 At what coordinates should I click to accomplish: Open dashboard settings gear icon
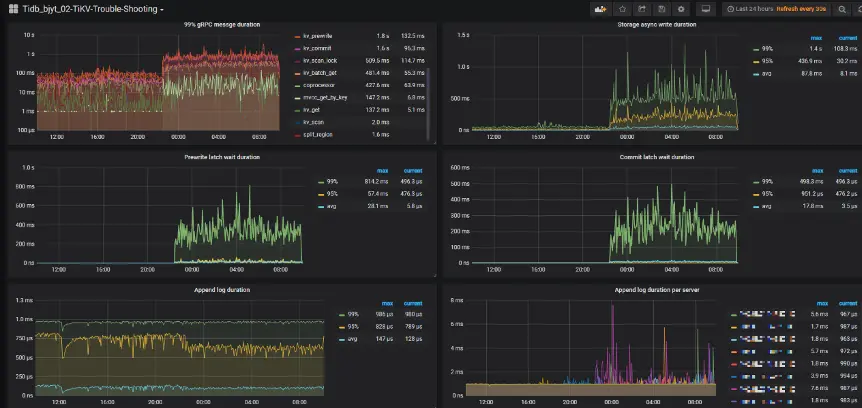[681, 9]
